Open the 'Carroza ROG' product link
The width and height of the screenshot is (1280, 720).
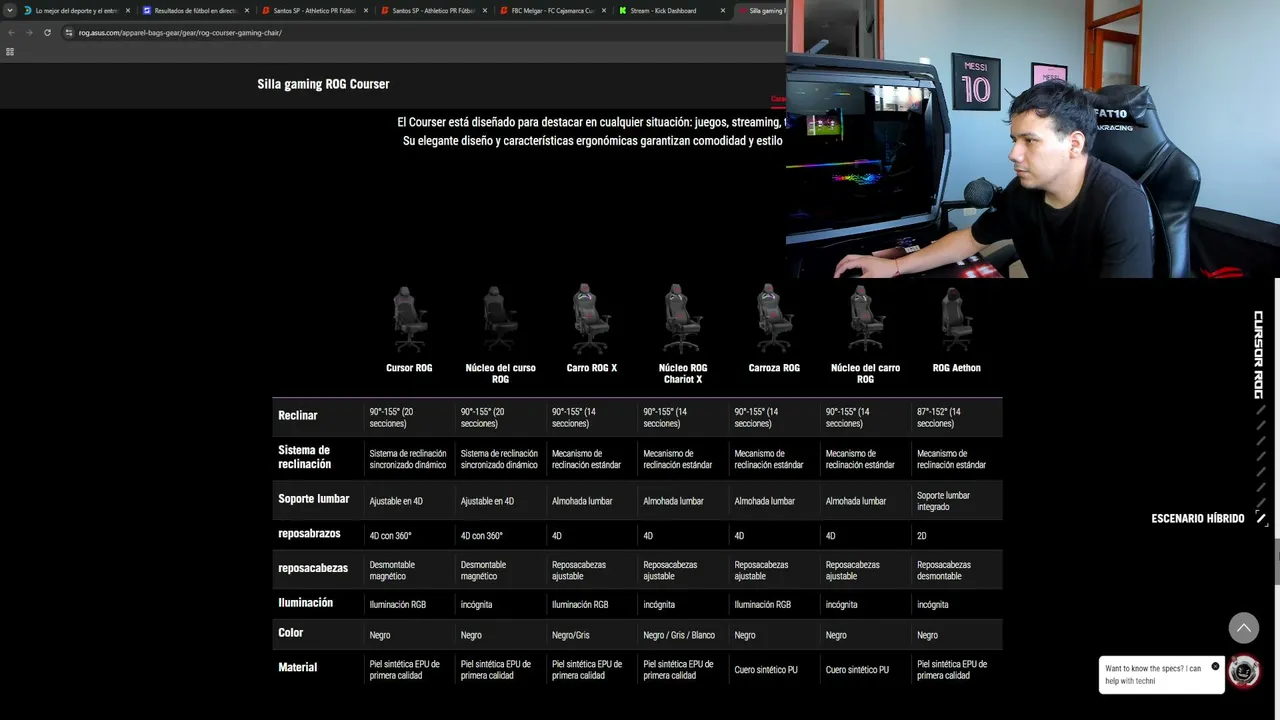click(x=774, y=368)
